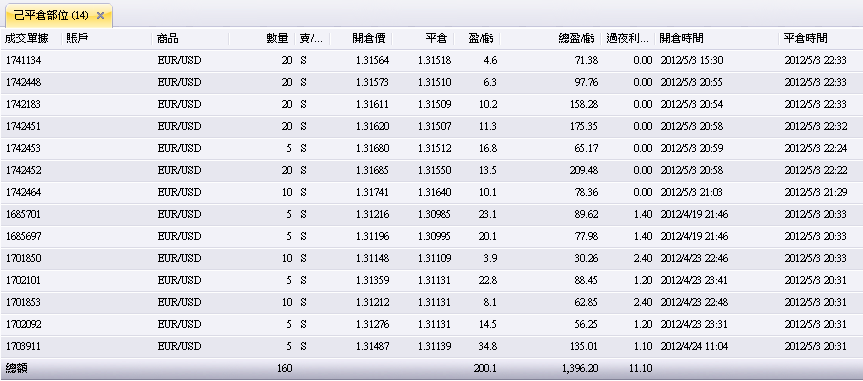Select ticket 1685697 row
The image size is (863, 381).
(432, 237)
